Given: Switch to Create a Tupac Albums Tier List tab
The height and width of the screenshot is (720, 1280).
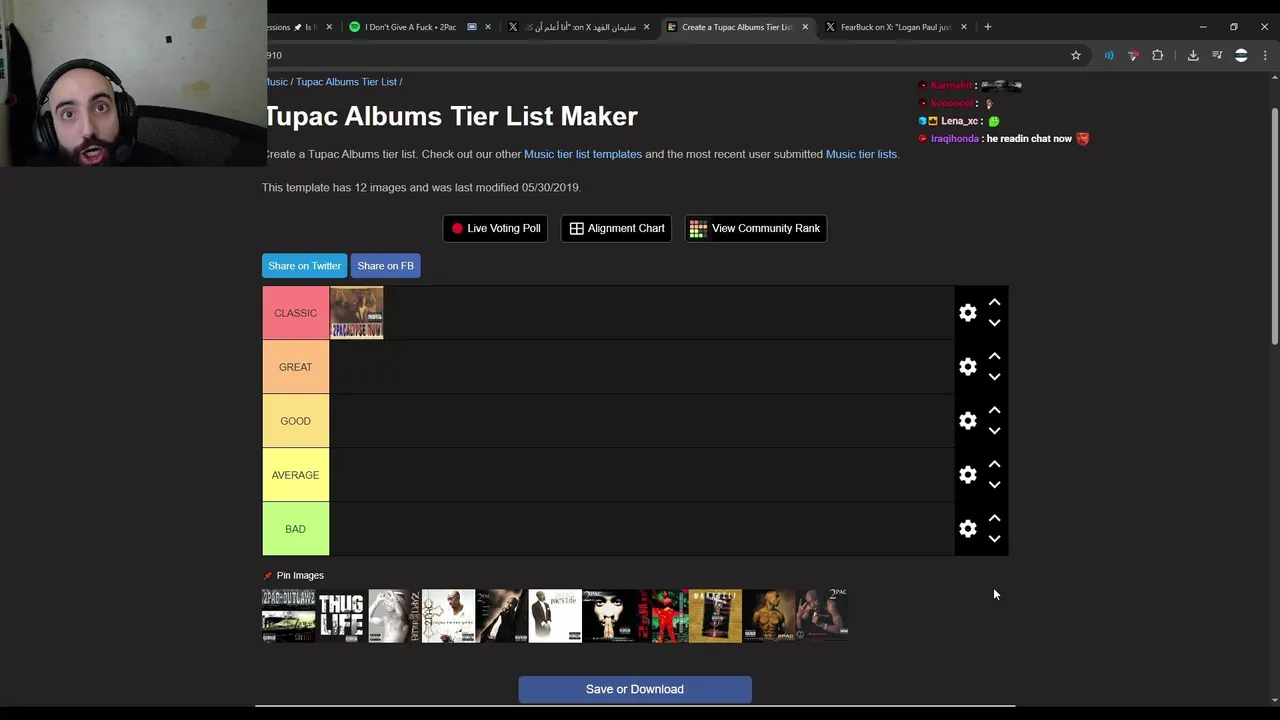Looking at the screenshot, I should click(x=737, y=27).
